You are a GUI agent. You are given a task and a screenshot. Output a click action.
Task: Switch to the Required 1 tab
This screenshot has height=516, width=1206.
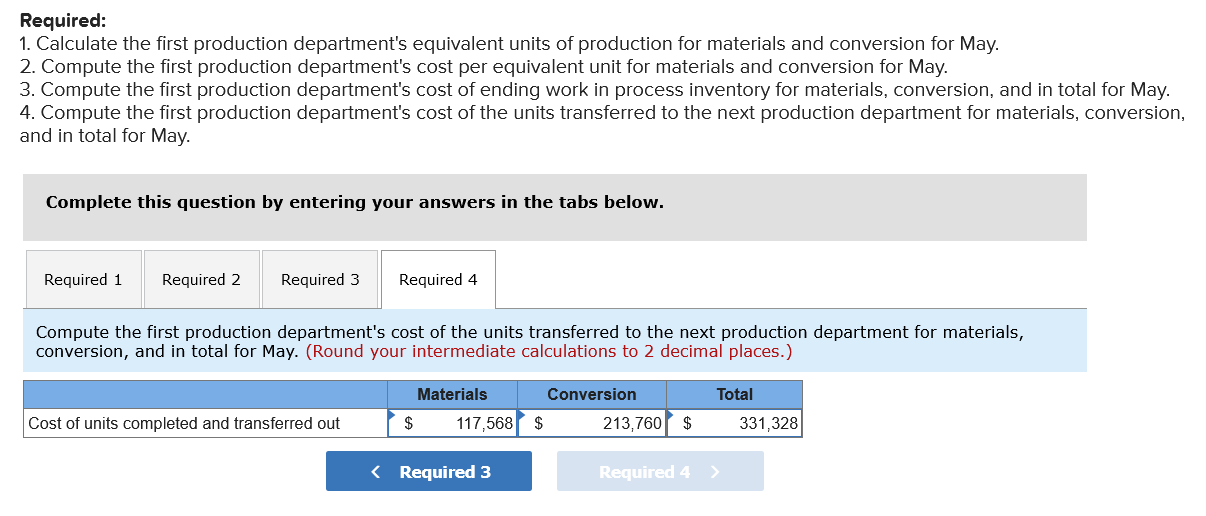(83, 280)
